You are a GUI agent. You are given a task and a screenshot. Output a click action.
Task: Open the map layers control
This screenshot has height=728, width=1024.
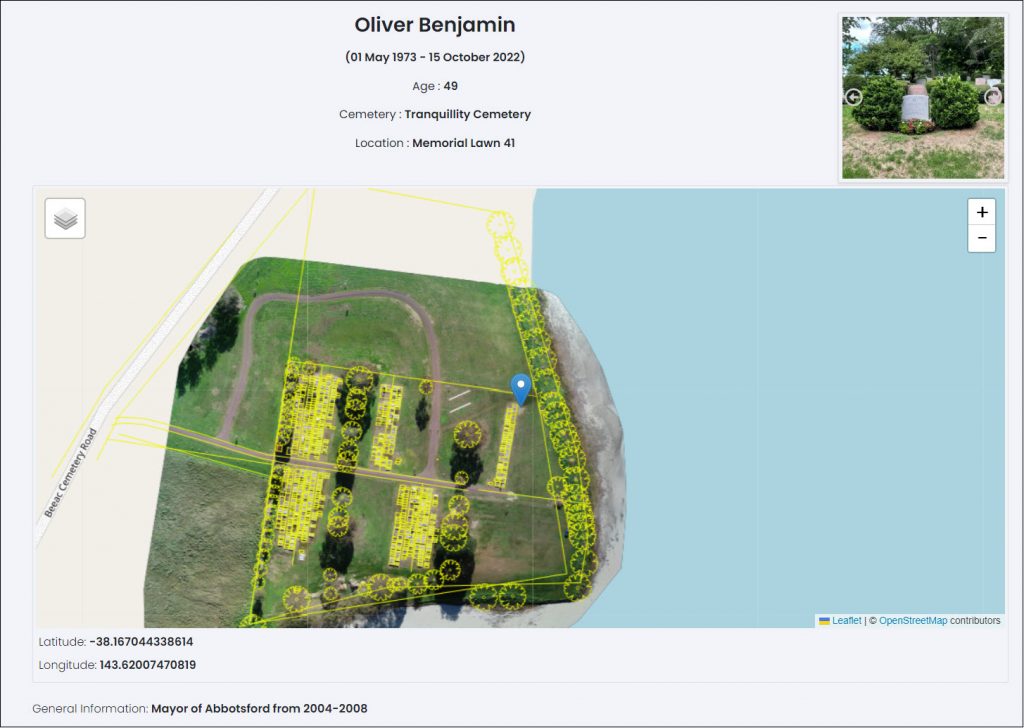(65, 219)
